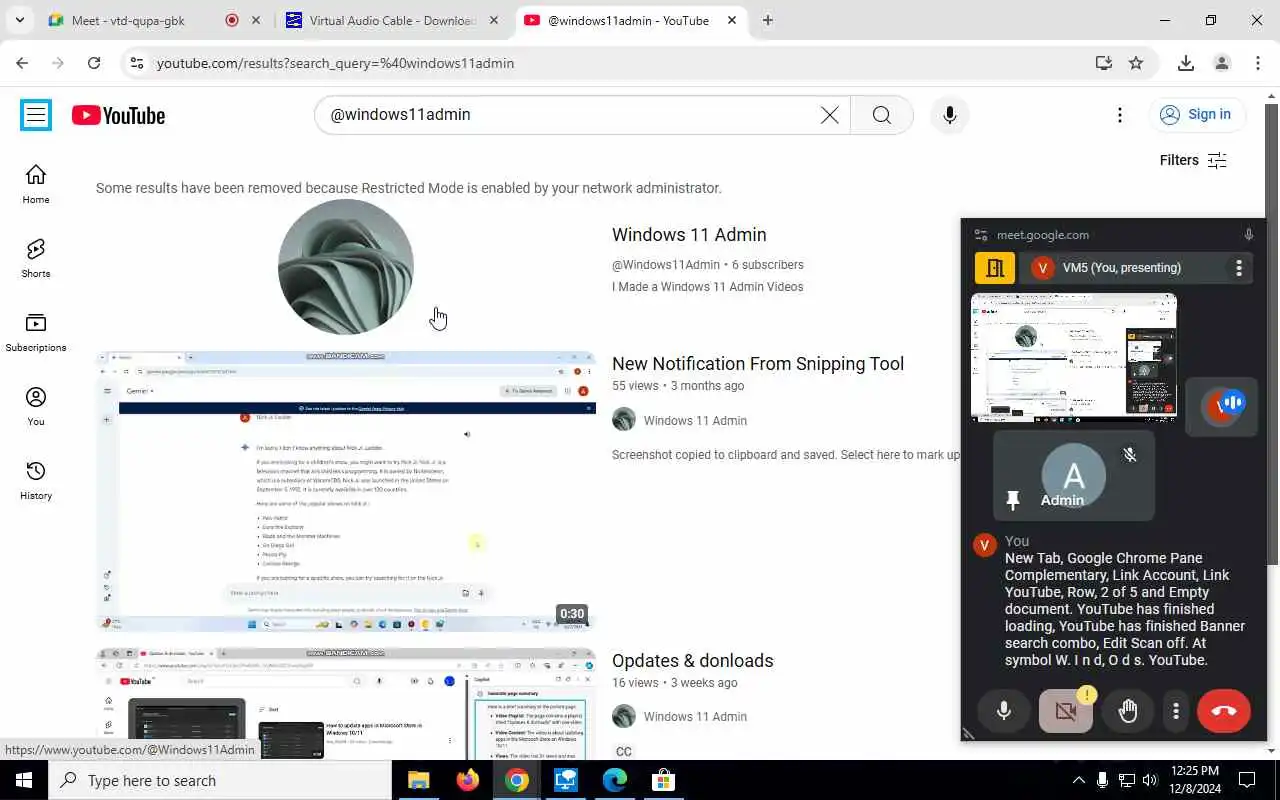Image resolution: width=1280 pixels, height=800 pixels.
Task: Open New Notification From Snipping Tool title
Action: (758, 364)
